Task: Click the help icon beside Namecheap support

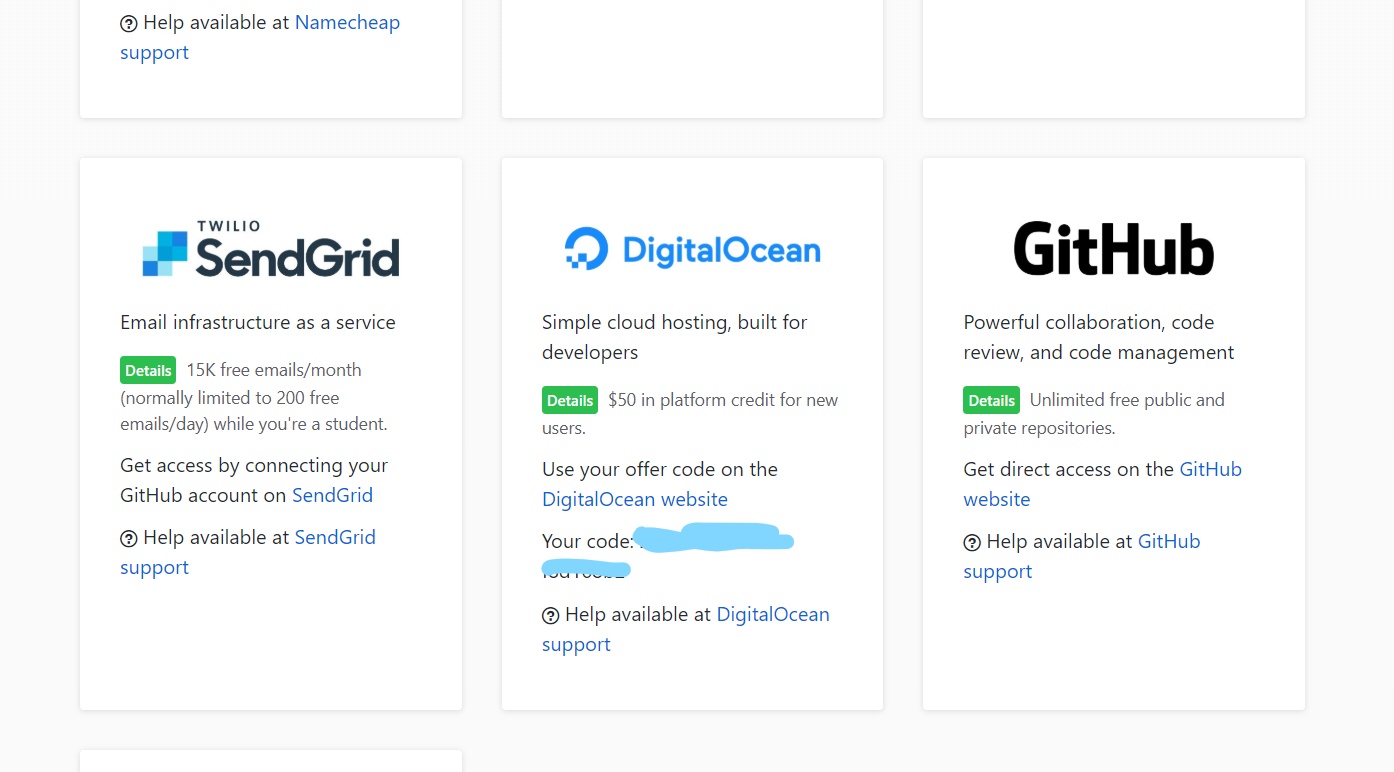Action: (129, 23)
